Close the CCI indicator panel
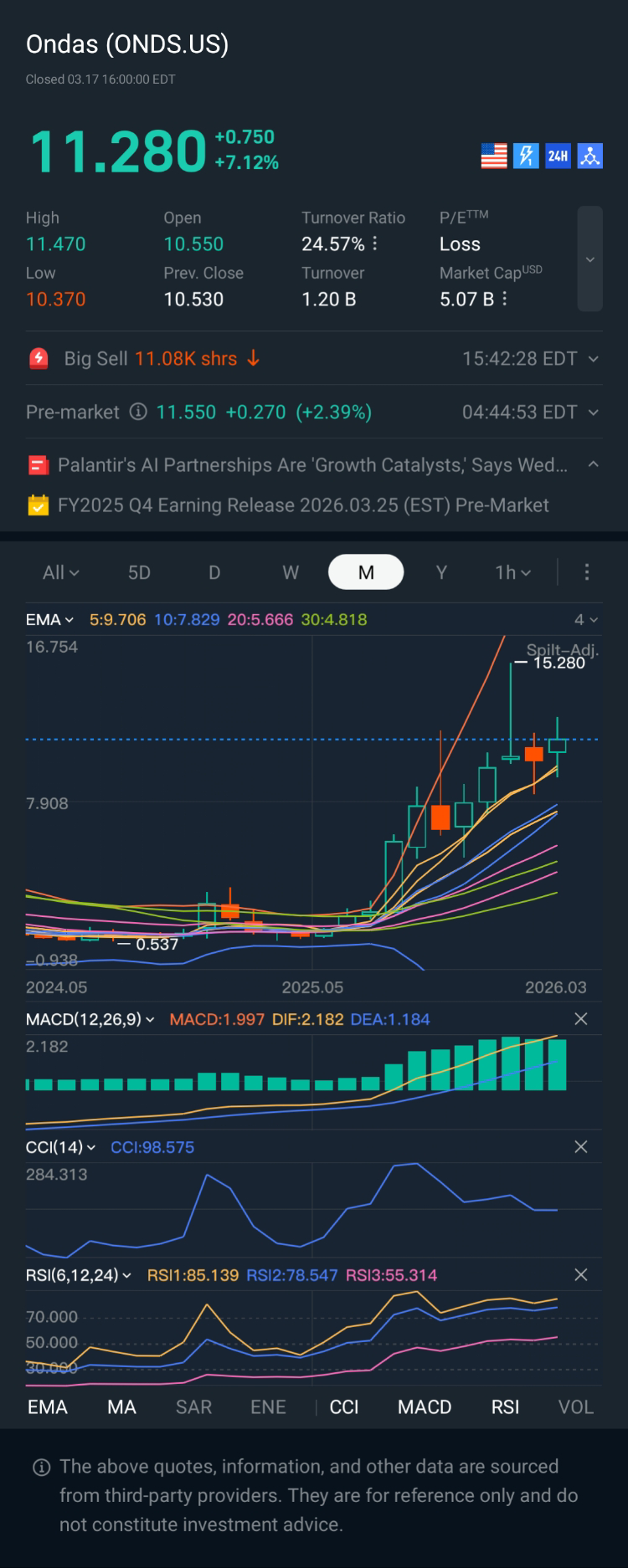 point(581,1147)
